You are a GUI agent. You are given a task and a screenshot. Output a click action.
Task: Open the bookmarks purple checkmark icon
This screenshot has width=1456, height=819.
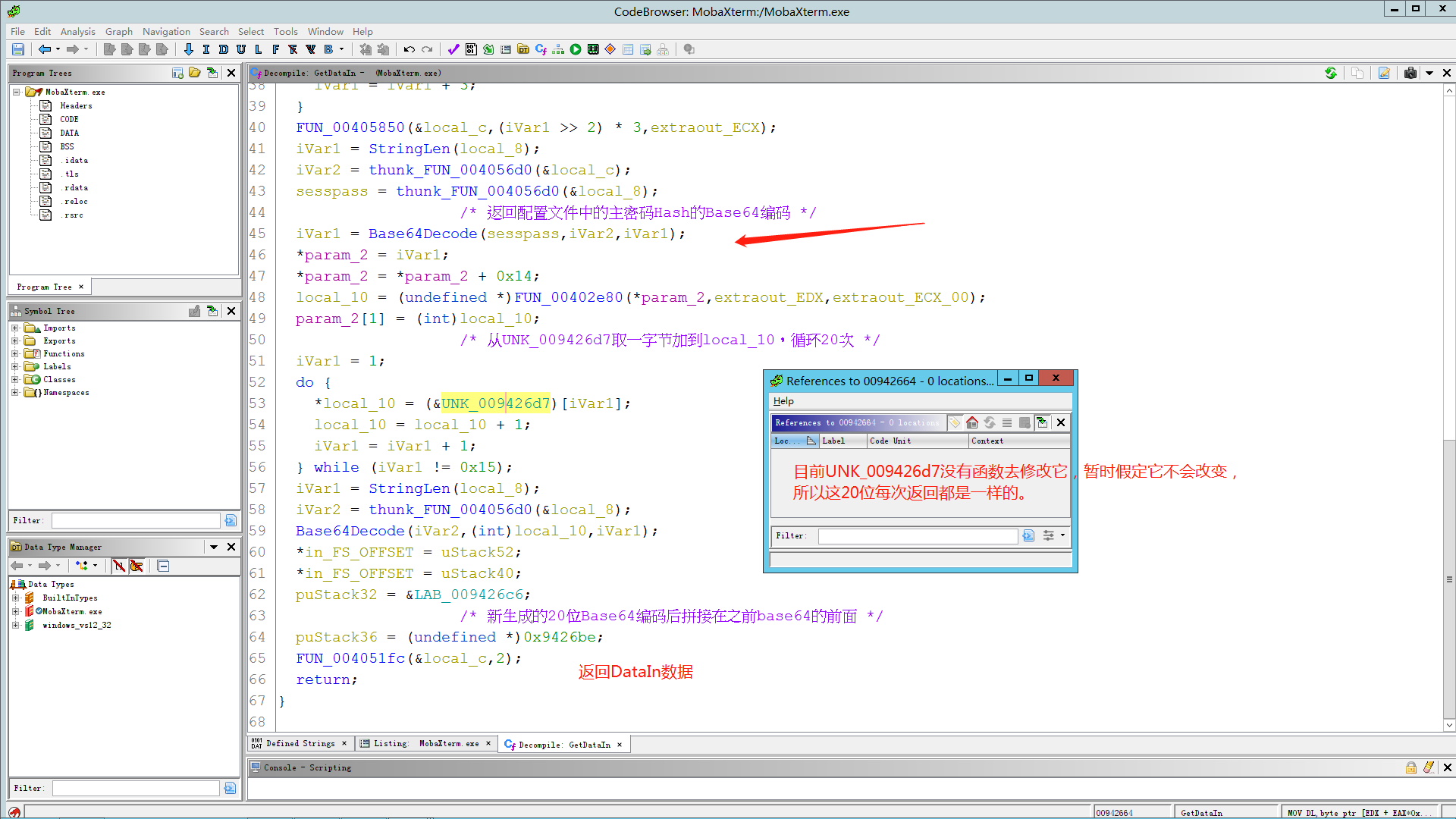click(453, 49)
